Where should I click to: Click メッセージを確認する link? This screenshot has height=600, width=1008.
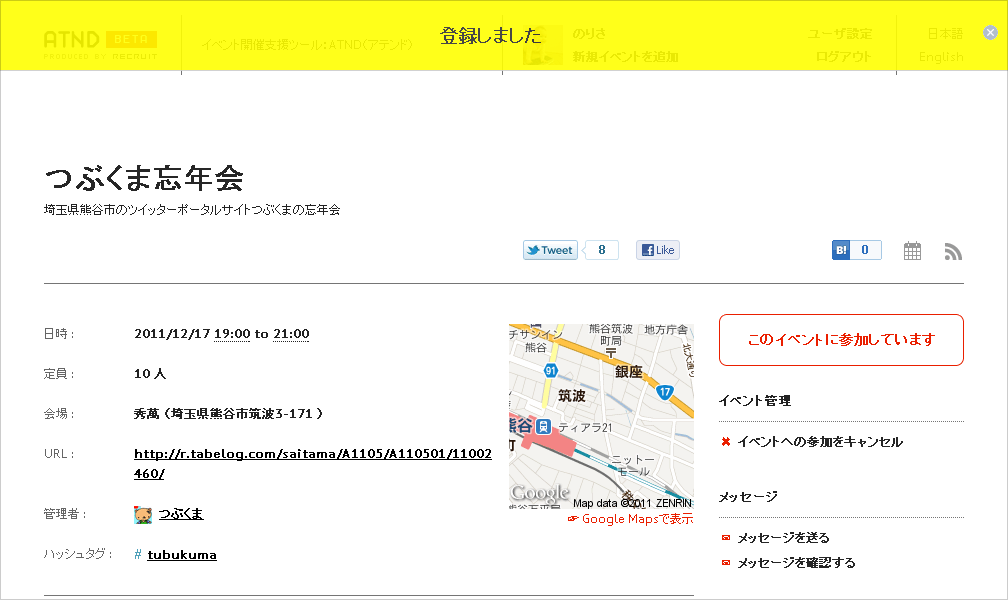click(x=796, y=563)
